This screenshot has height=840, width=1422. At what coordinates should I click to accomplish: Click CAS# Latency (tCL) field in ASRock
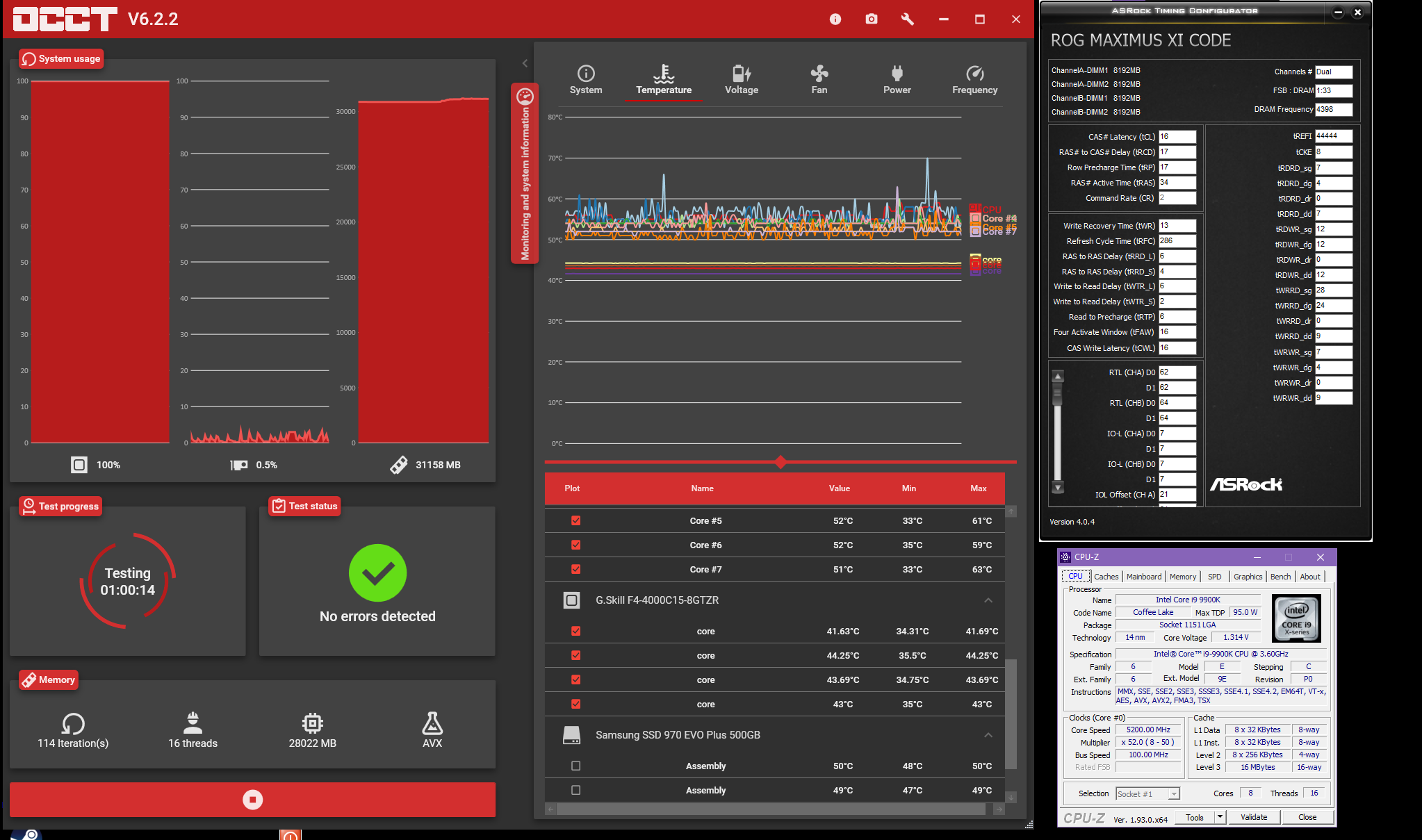1177,137
